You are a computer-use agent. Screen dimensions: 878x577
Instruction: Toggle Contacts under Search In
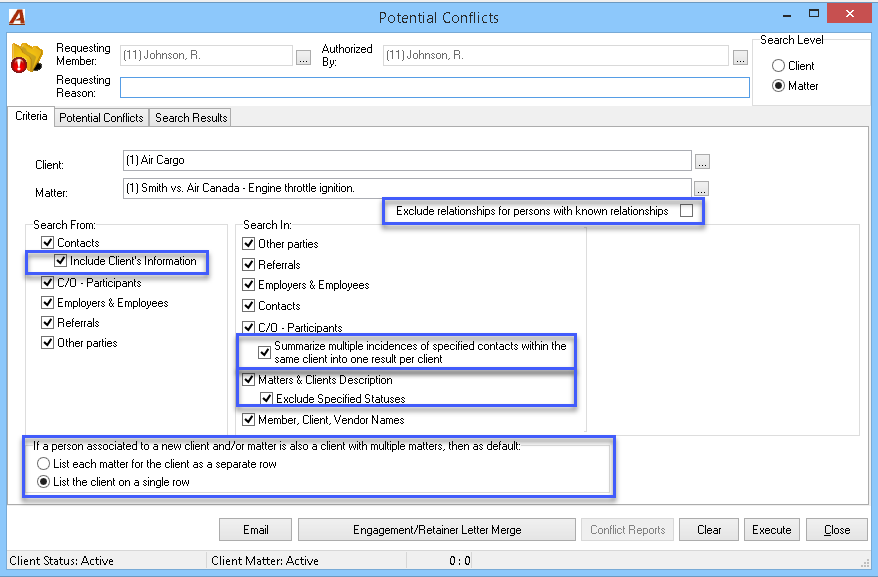249,306
